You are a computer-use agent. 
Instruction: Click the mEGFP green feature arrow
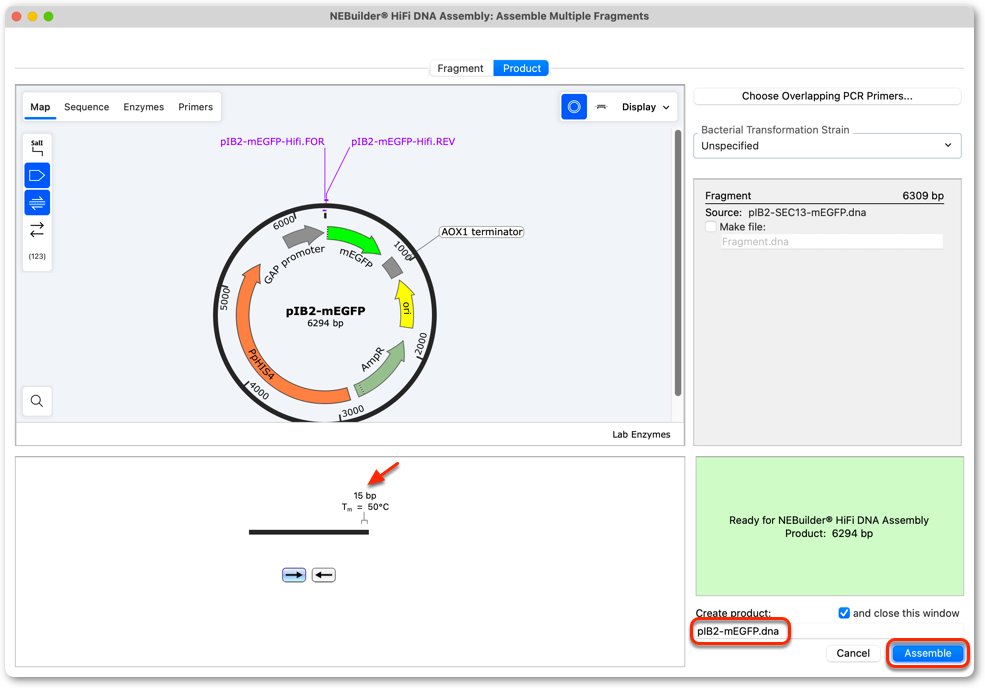(x=354, y=240)
